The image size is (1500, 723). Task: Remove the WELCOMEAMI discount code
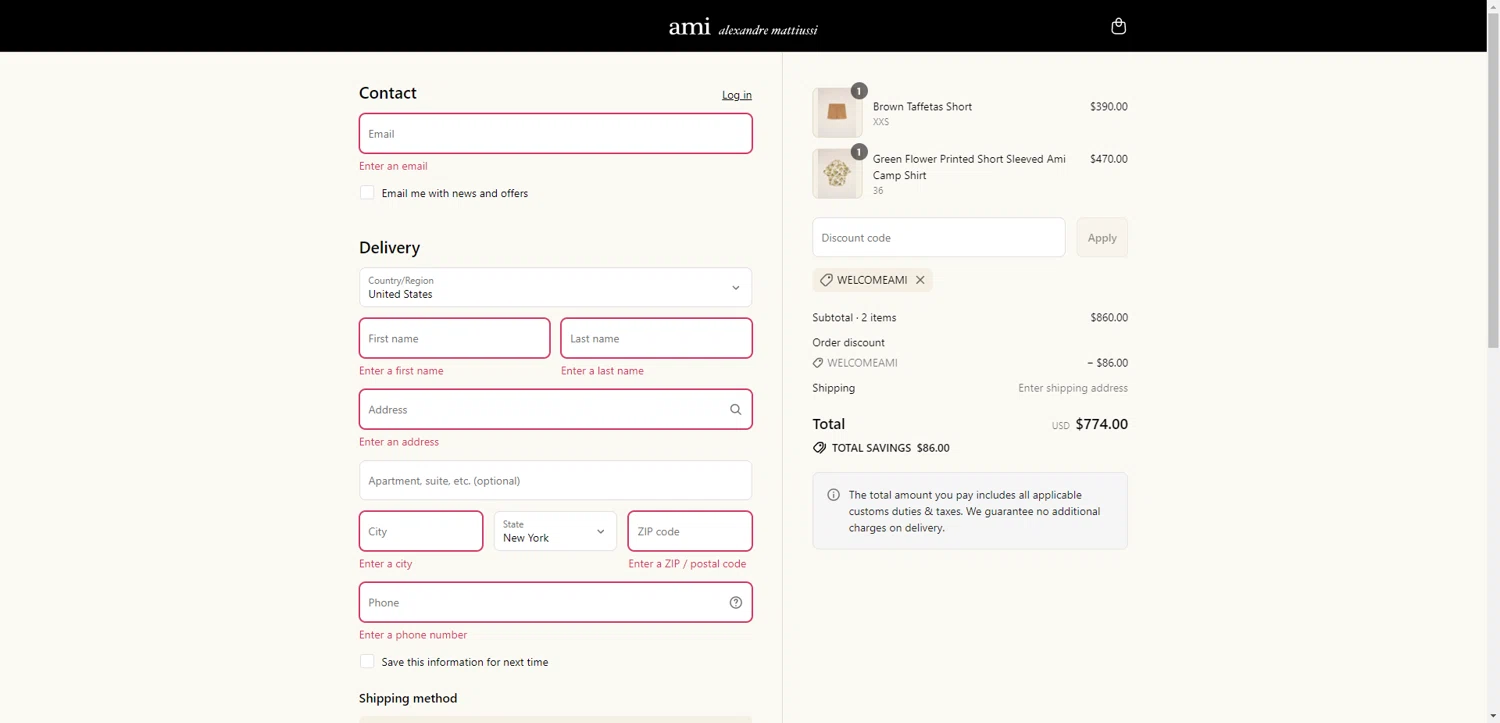tap(920, 280)
